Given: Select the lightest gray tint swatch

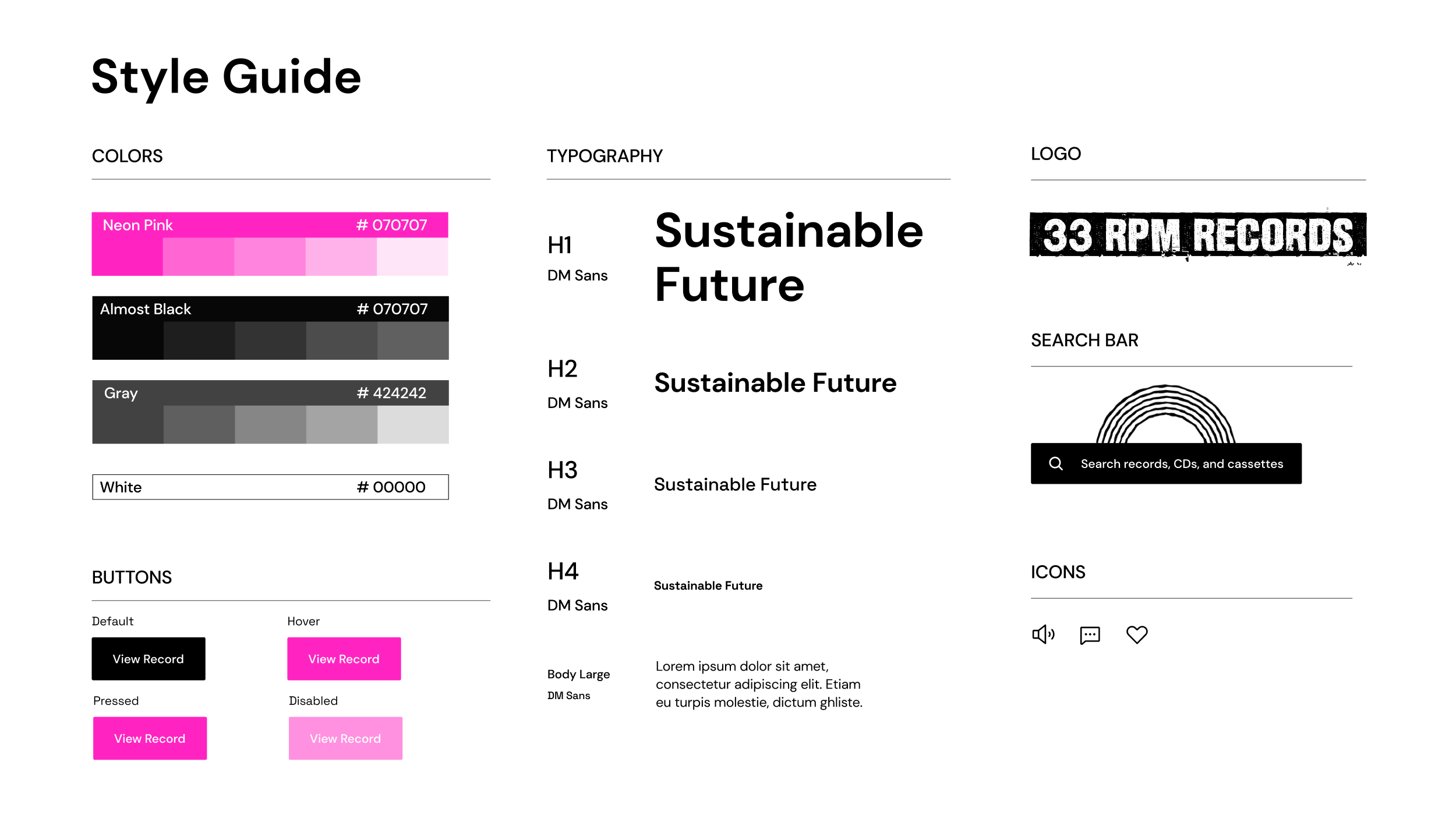Looking at the screenshot, I should [x=413, y=425].
